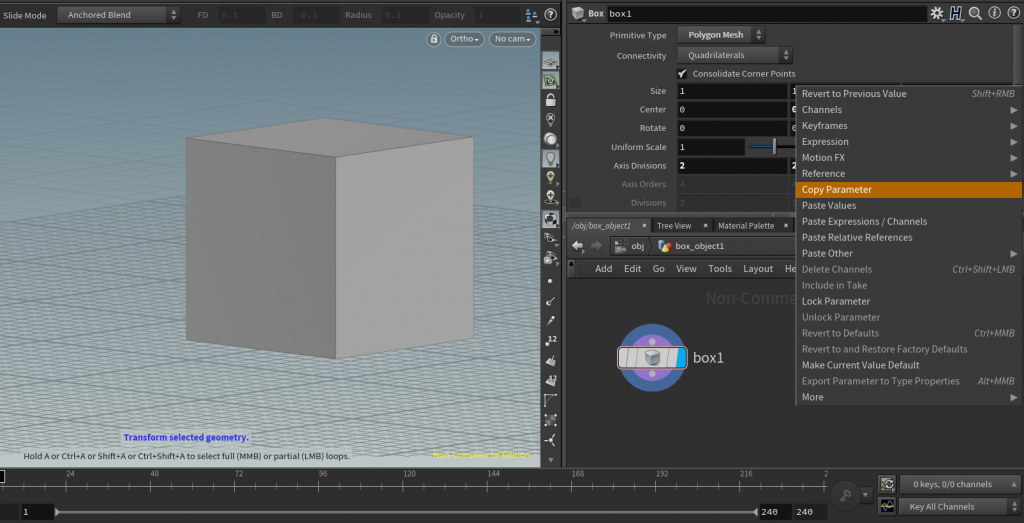
Task: Click the auto-key sync icon beside keys readout
Action: [887, 484]
